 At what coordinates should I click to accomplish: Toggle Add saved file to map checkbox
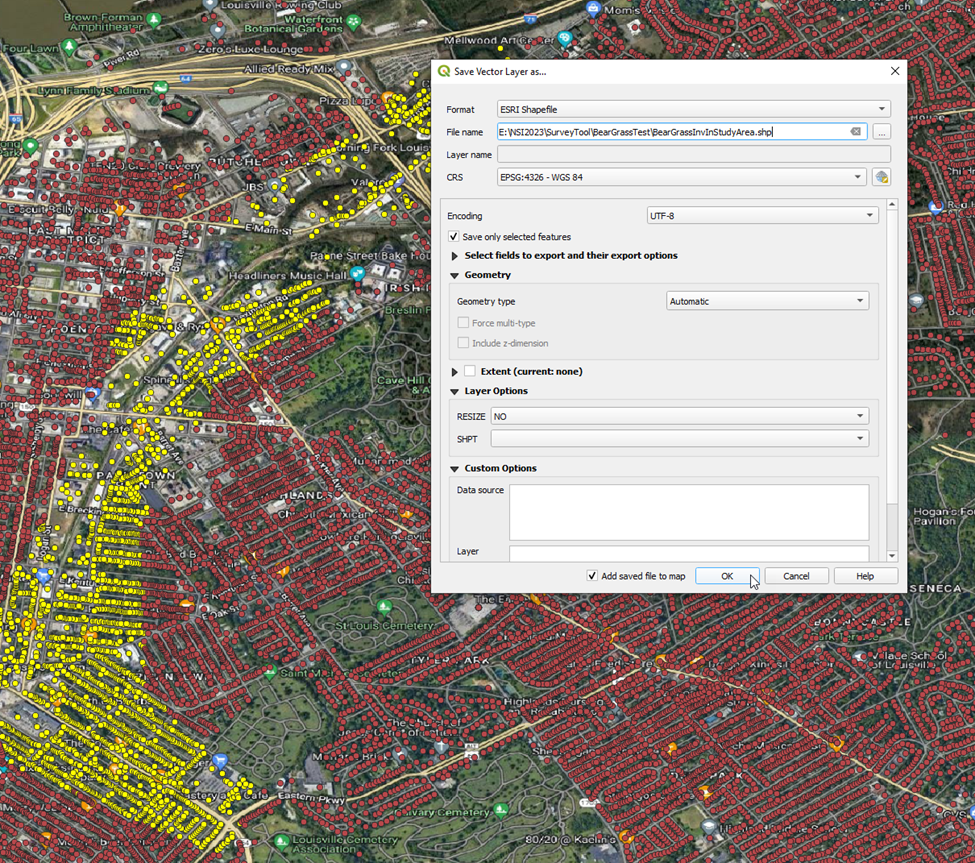(x=593, y=576)
